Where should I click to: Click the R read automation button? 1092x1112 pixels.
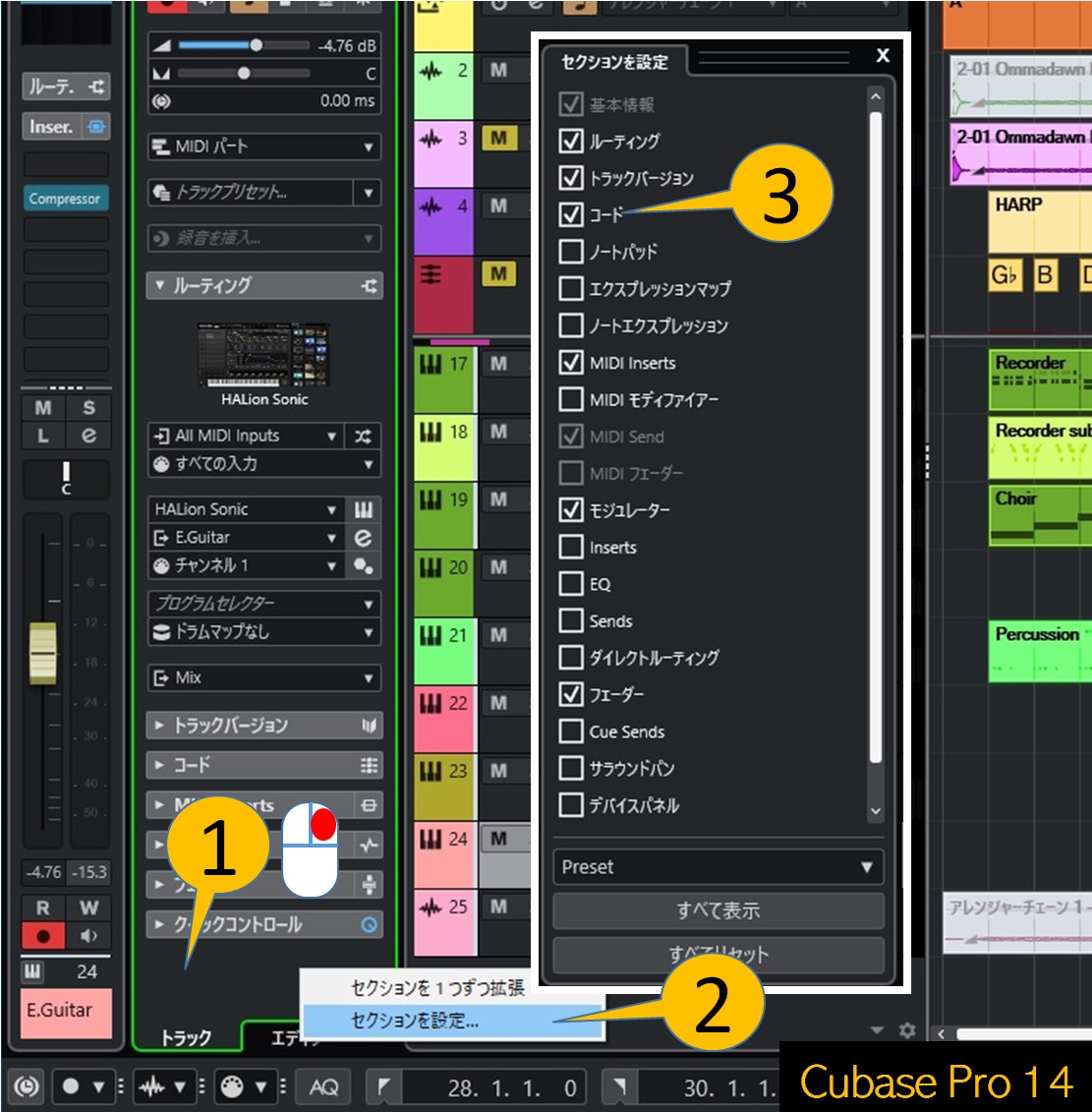42,907
